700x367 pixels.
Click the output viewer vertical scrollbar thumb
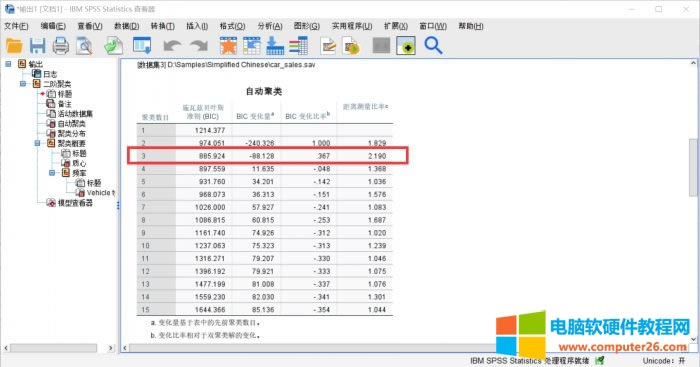pyautogui.click(x=693, y=167)
